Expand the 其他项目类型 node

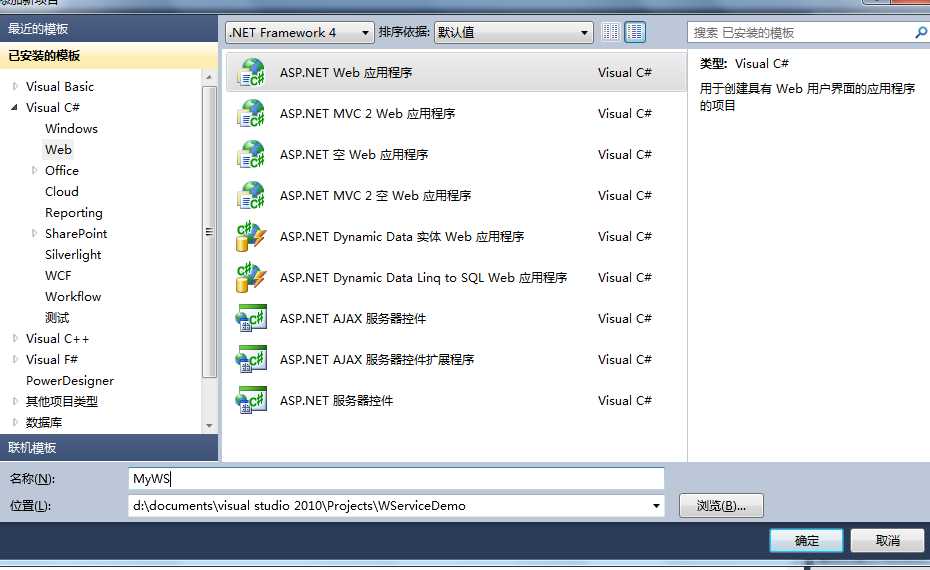point(15,402)
